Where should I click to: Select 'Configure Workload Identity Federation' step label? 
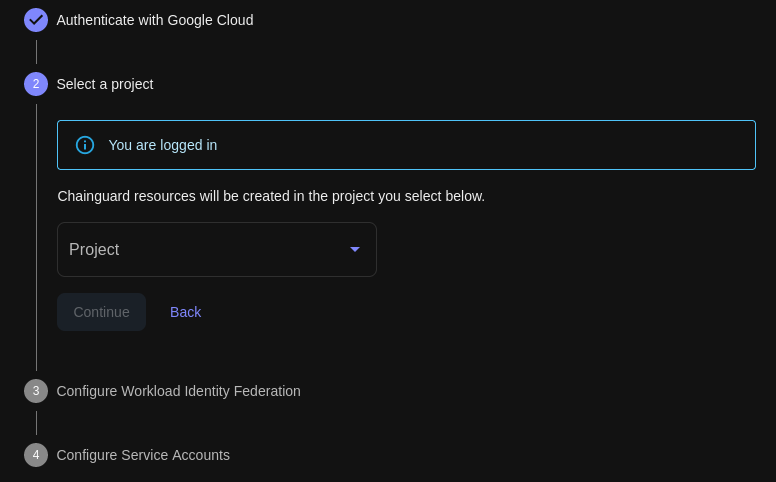point(178,391)
